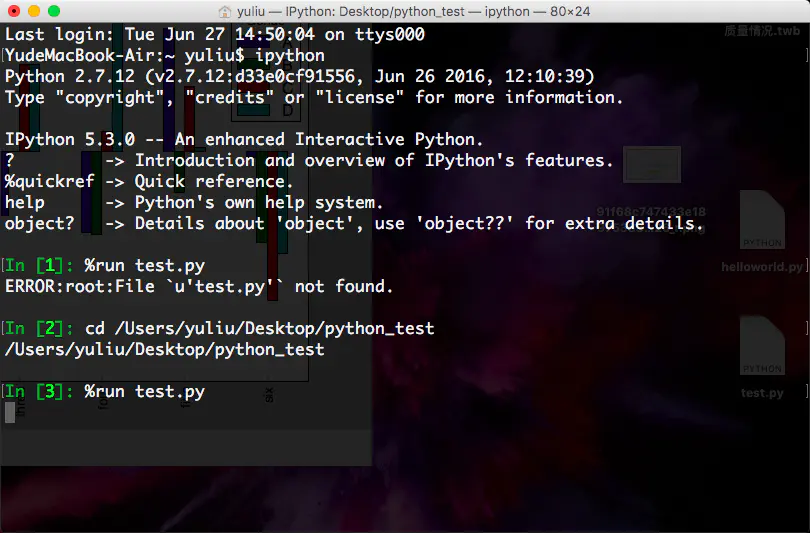Click the green 'In [1]:' prompt
Image resolution: width=810 pixels, height=533 pixels.
38,266
